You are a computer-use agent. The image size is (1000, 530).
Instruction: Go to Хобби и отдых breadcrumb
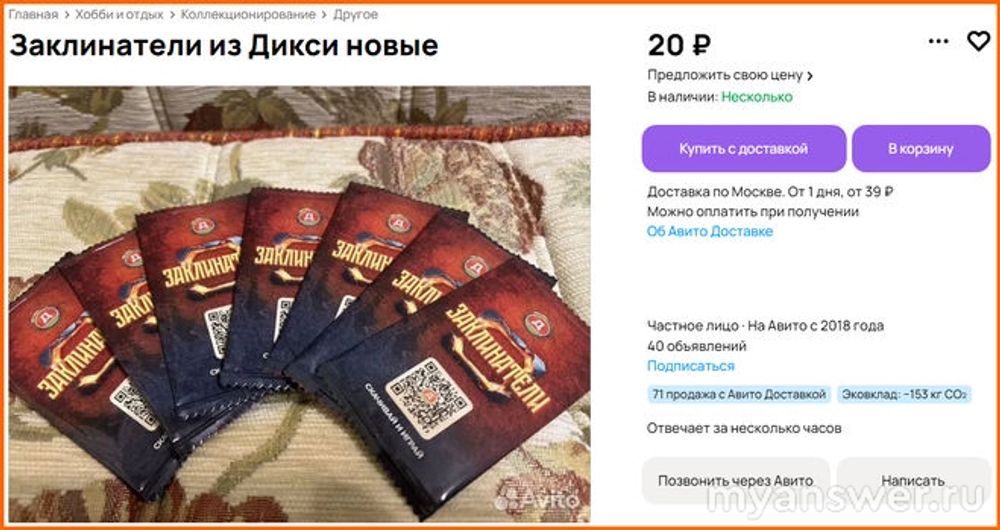click(x=119, y=14)
